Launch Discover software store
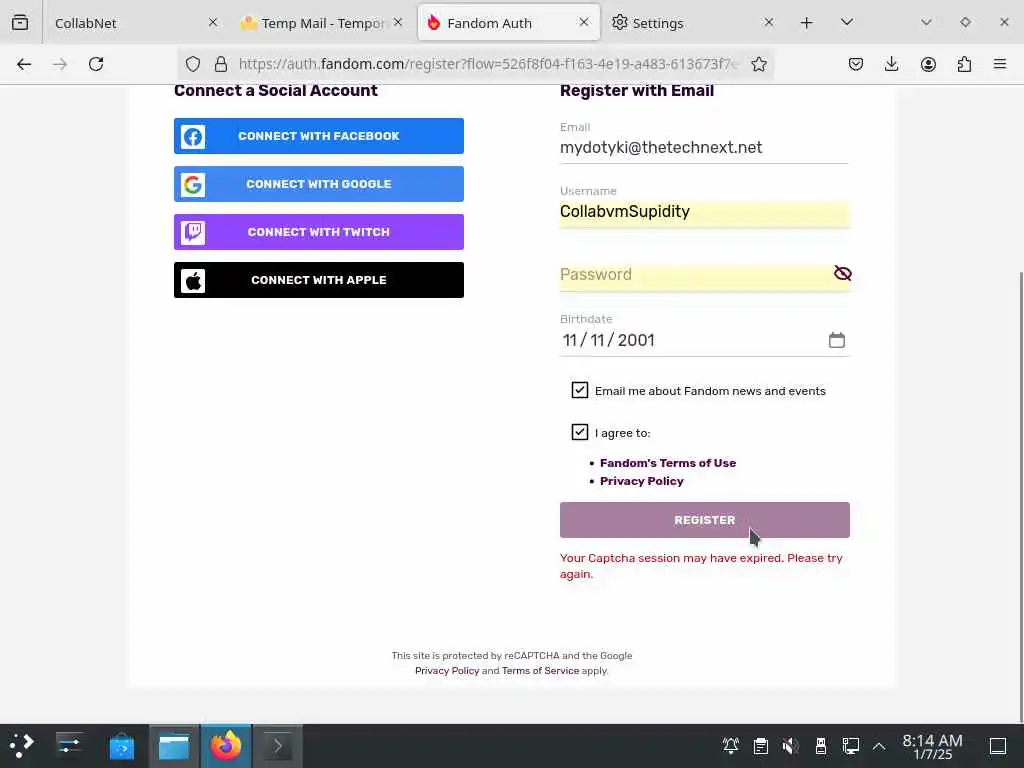Screen dimensions: 1024x768 [121, 746]
